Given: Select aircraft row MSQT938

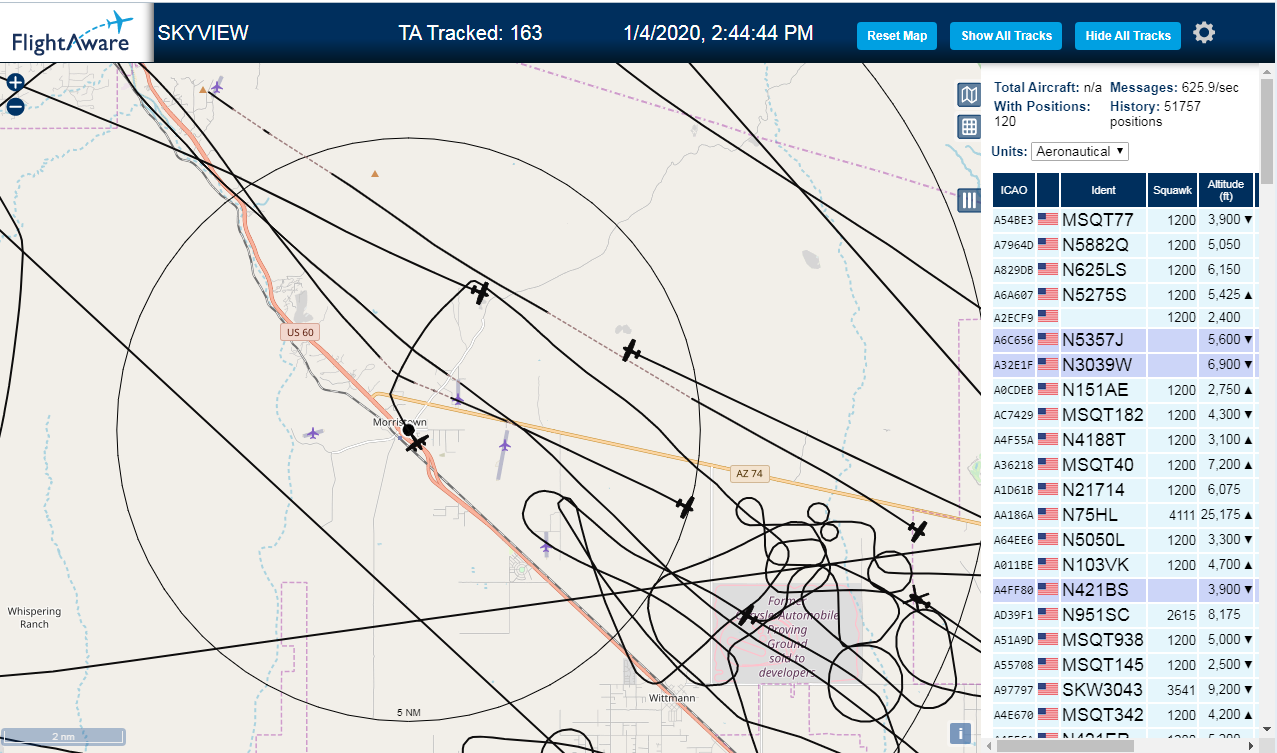Looking at the screenshot, I should click(x=1124, y=640).
